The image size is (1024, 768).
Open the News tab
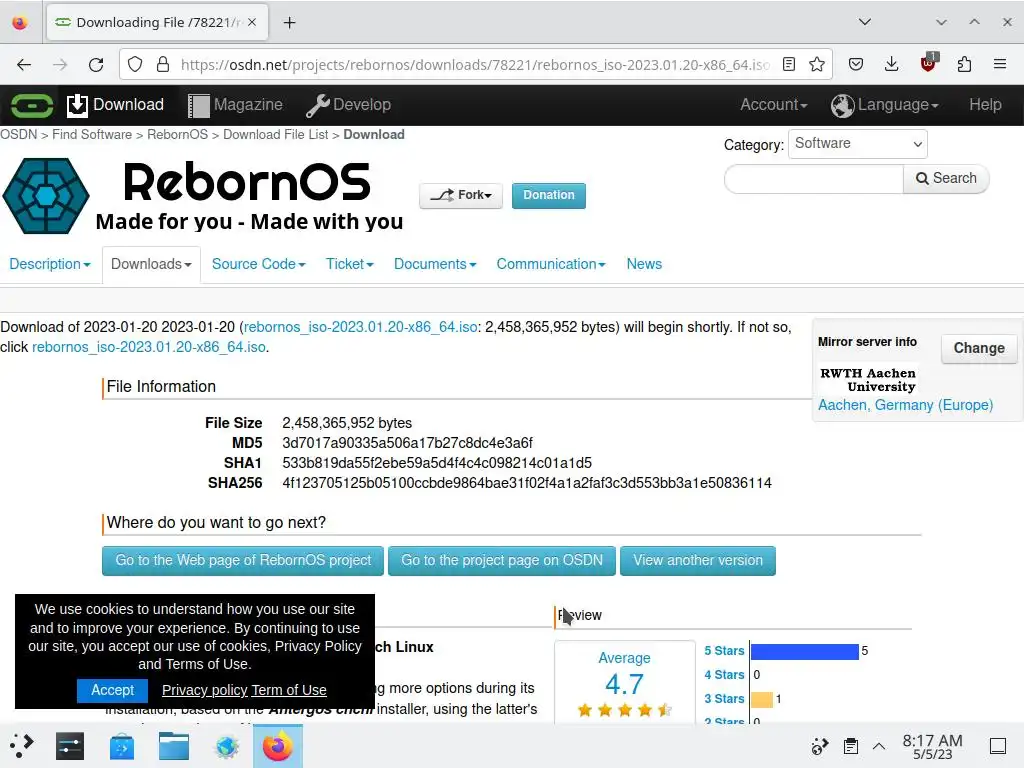point(644,264)
